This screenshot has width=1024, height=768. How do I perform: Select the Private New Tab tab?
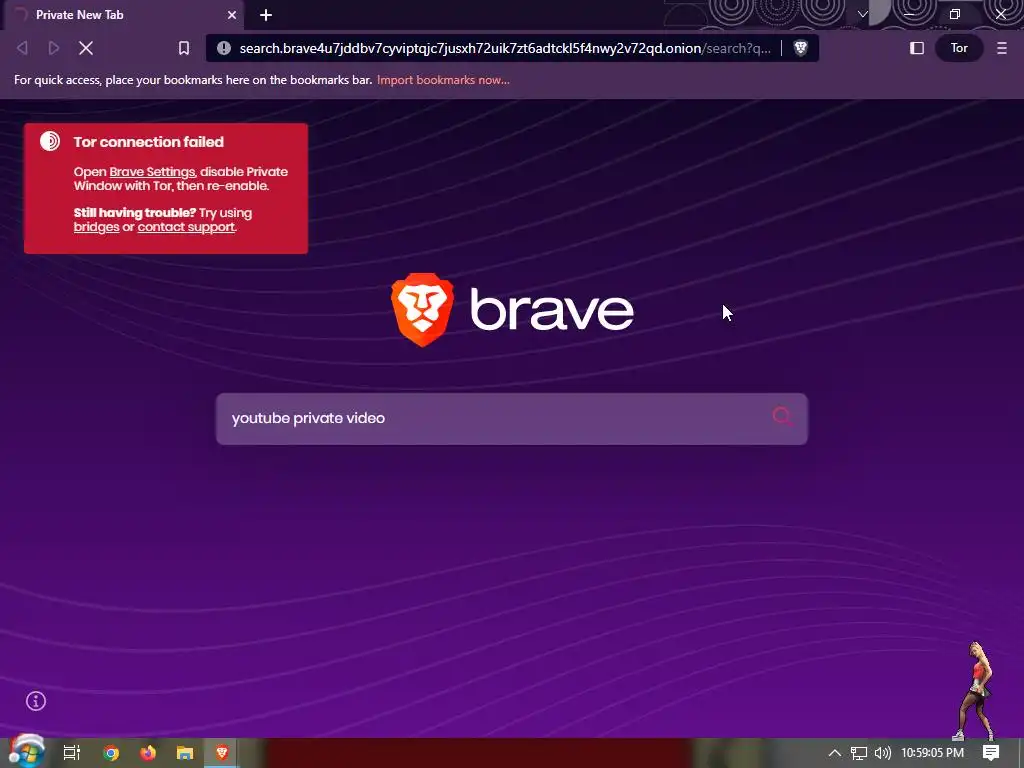tap(123, 15)
